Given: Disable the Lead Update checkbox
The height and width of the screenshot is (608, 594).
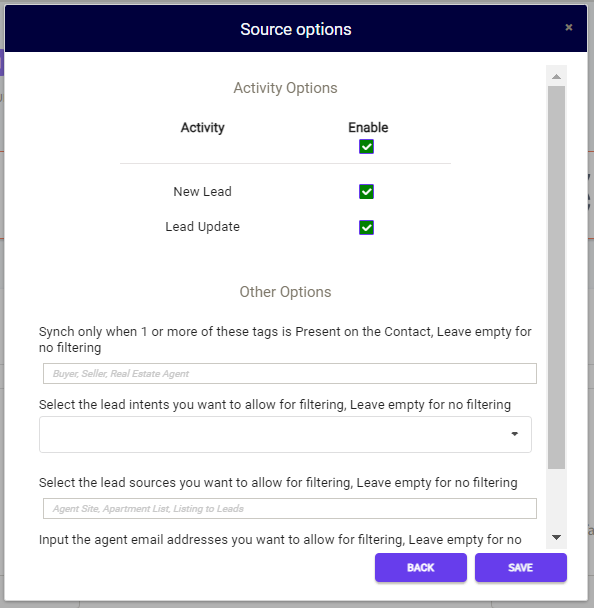Looking at the screenshot, I should [366, 227].
